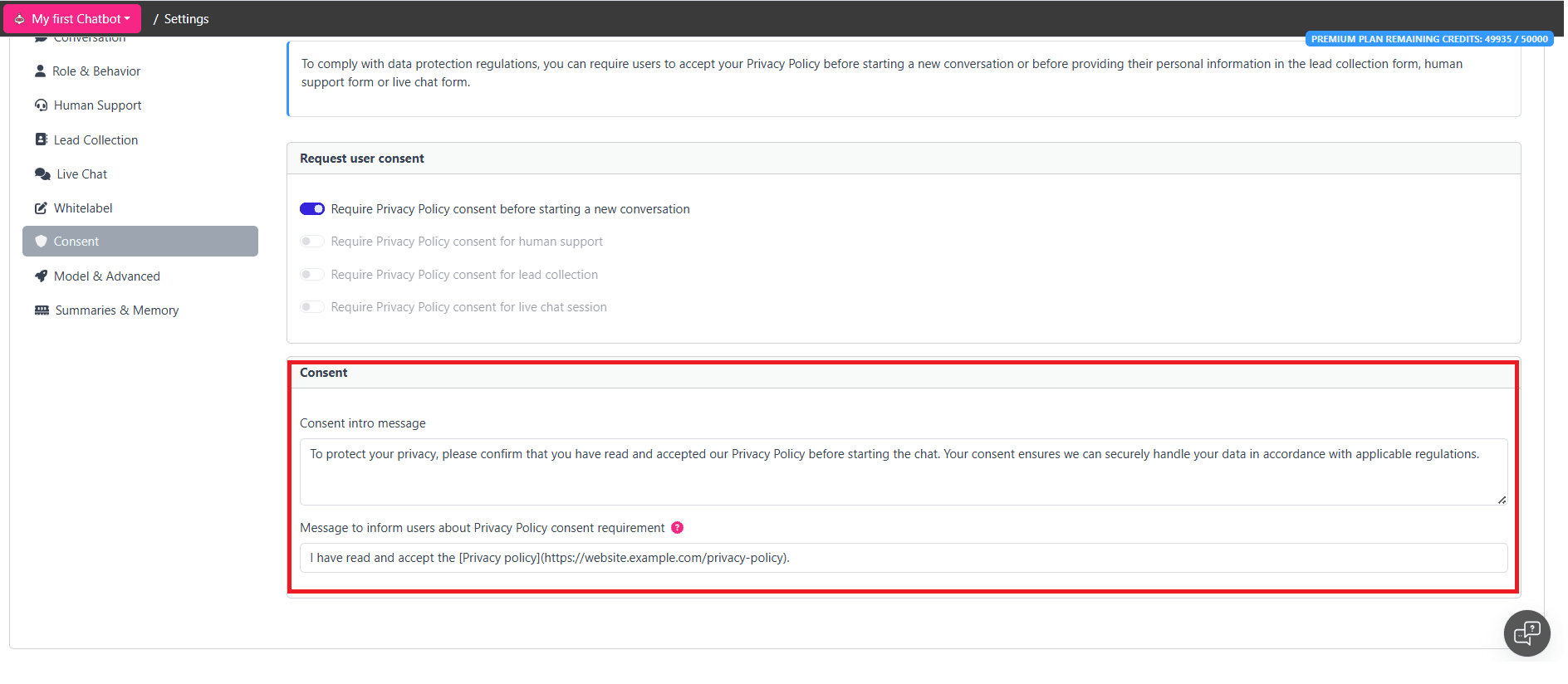Viewport: 1568px width, 684px height.
Task: Click the Whitelabel edit icon
Action: pyautogui.click(x=41, y=208)
